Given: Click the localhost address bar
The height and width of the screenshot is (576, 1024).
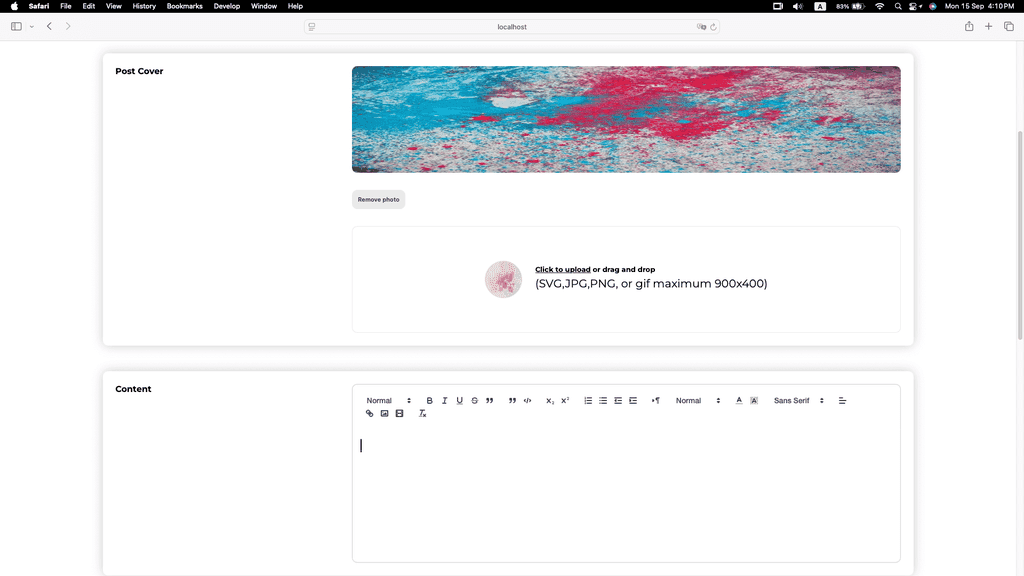Looking at the screenshot, I should click(x=511, y=27).
